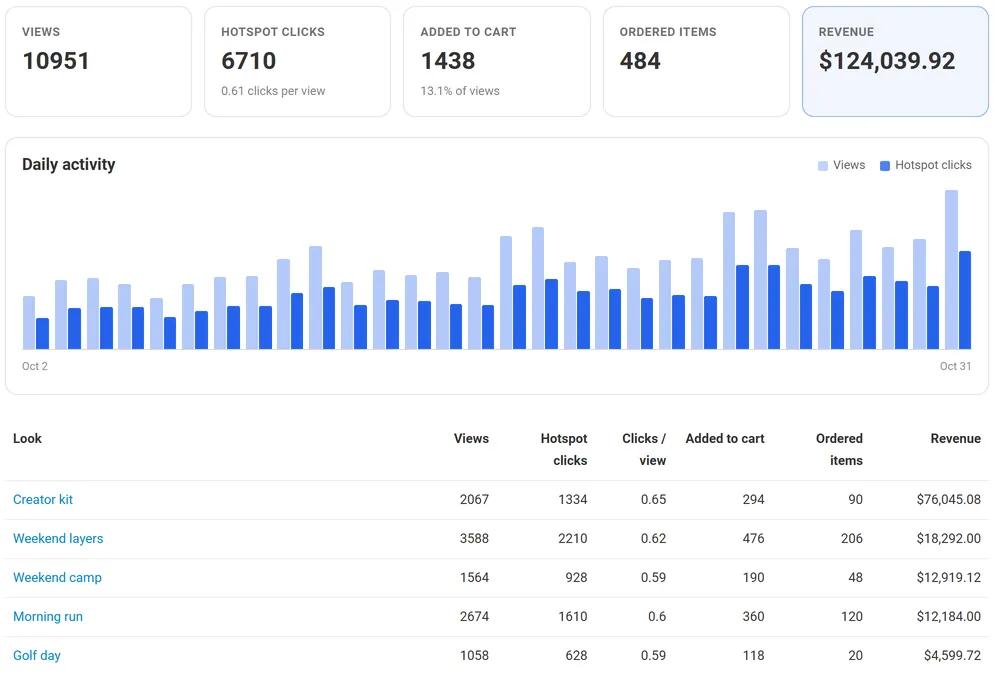Screen dimensions: 995x680
Task: Open the Morning run look
Action: pyautogui.click(x=48, y=617)
